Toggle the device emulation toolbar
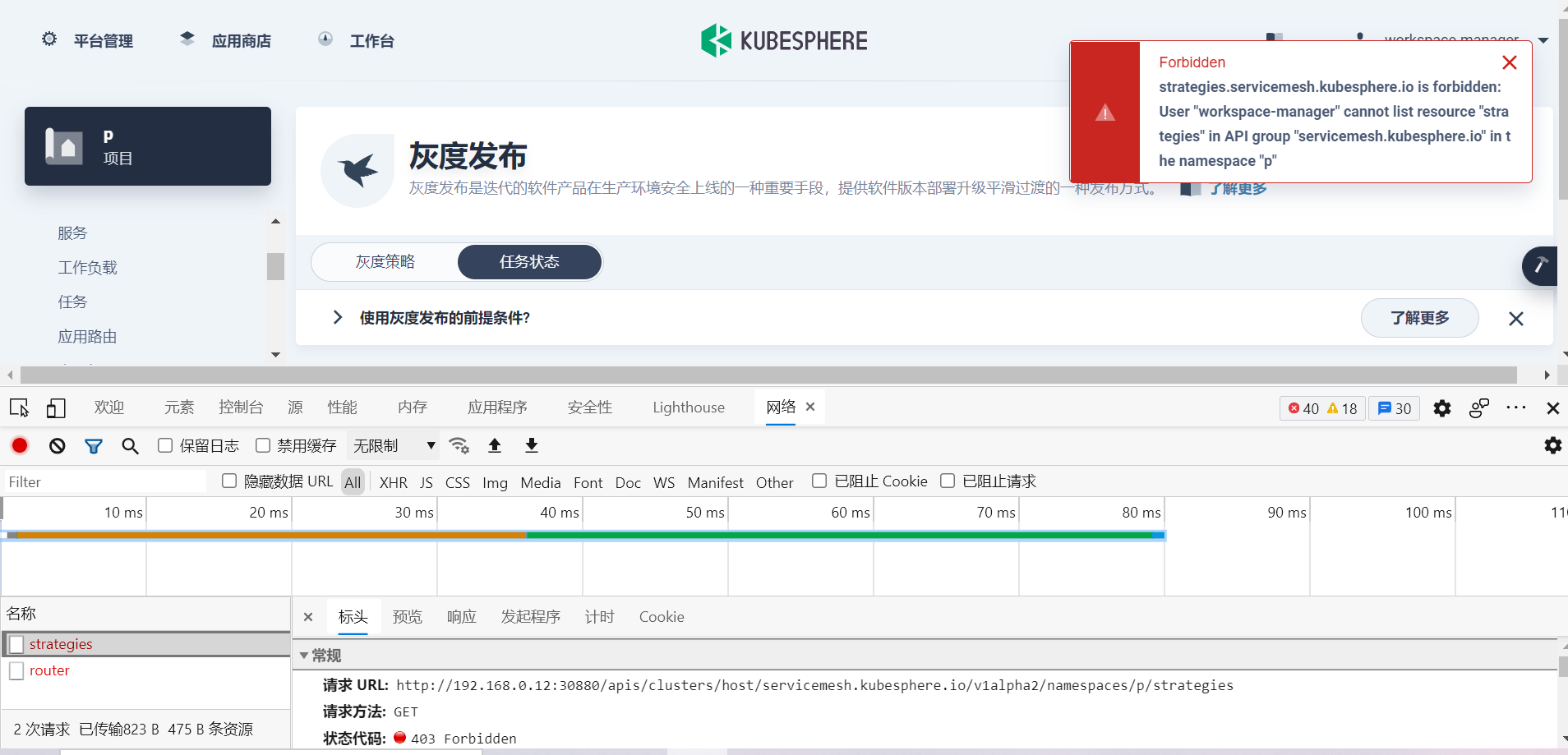This screenshot has height=755, width=1568. [56, 407]
